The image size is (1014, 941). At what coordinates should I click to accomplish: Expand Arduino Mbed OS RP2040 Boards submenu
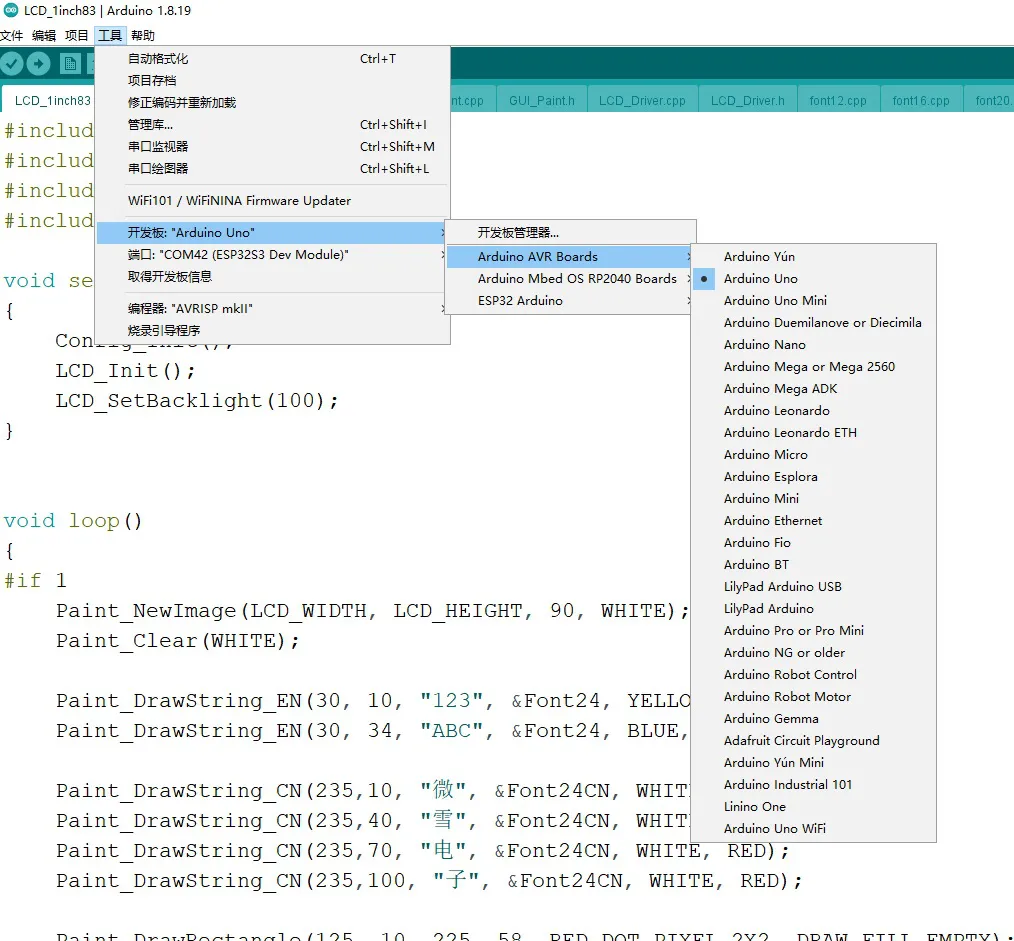coord(569,279)
